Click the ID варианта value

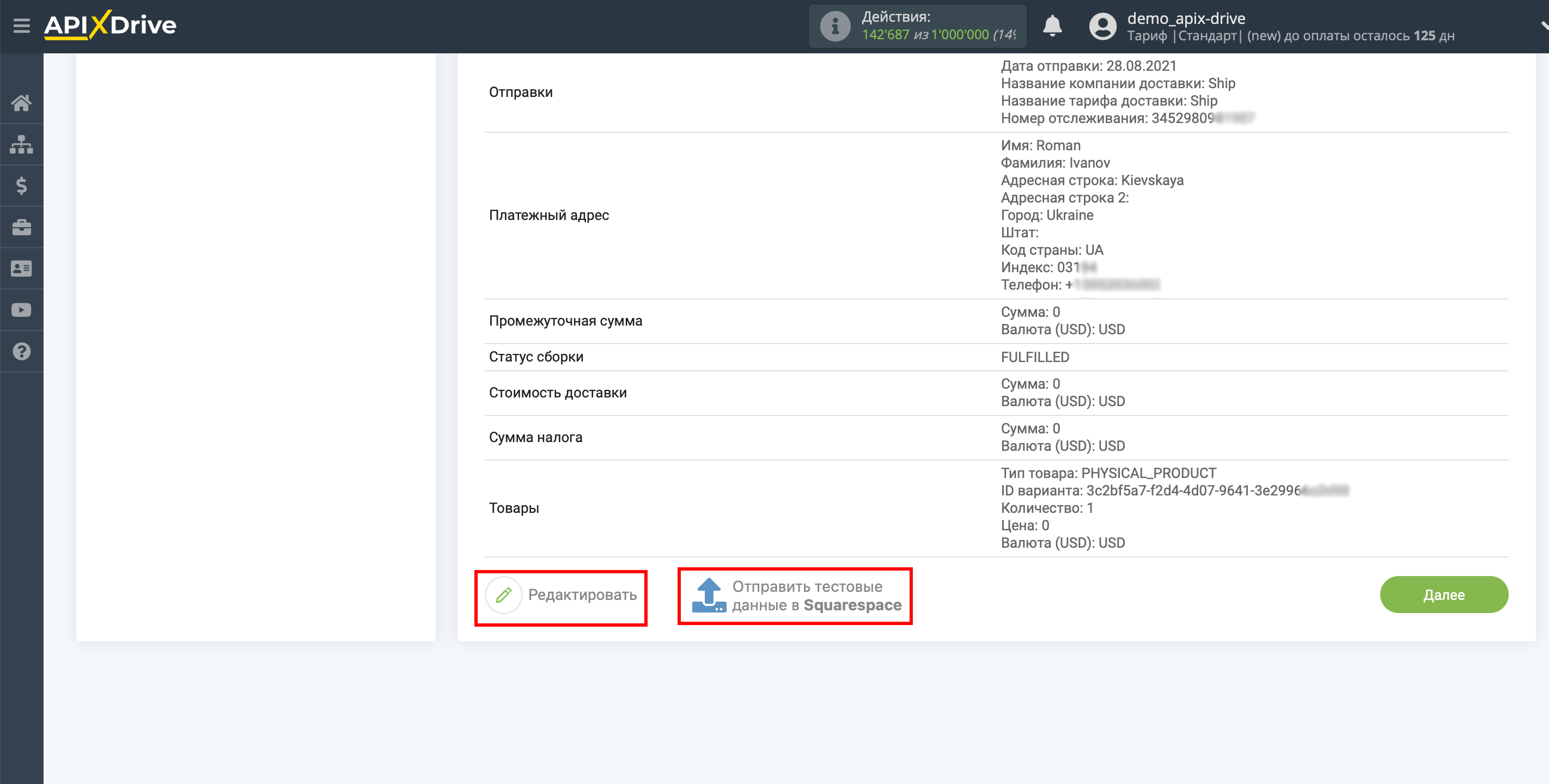pos(1218,491)
